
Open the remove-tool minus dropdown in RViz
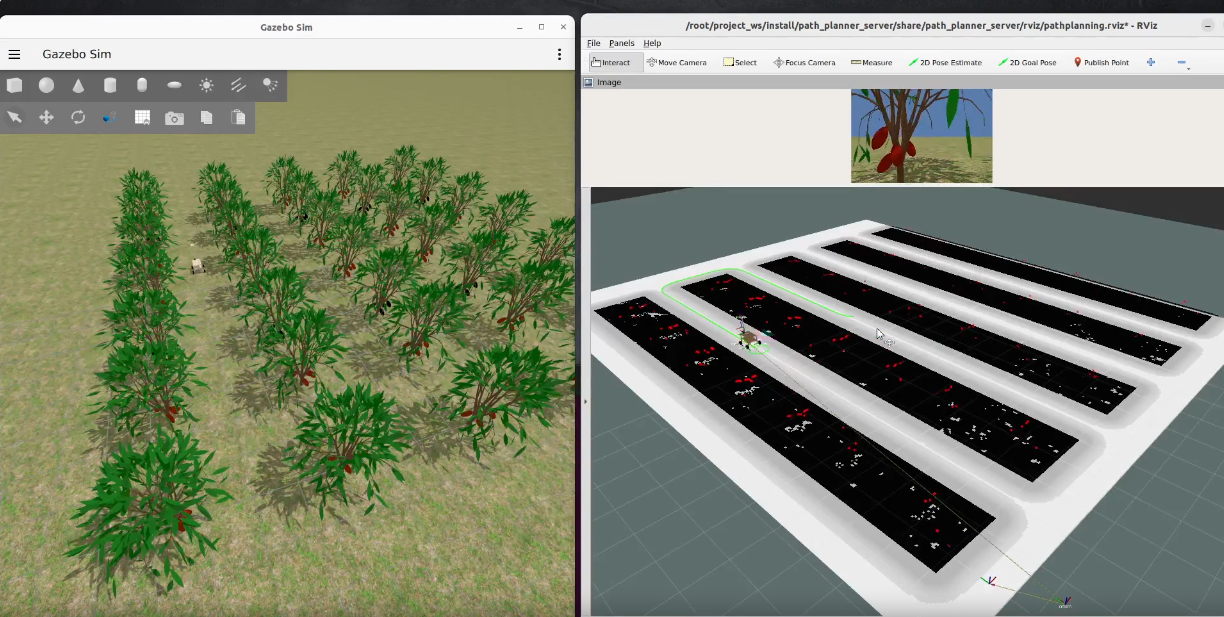pyautogui.click(x=1182, y=62)
